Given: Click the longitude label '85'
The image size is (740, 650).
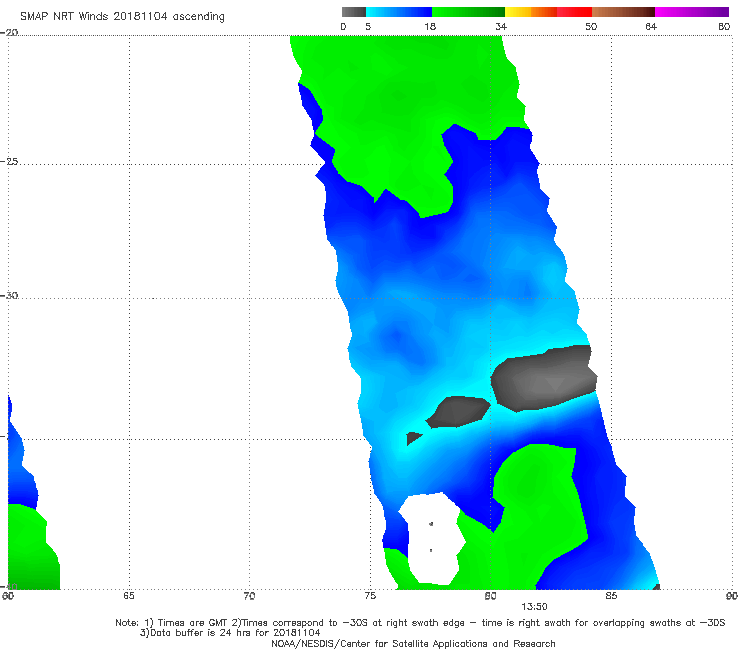Looking at the screenshot, I should coord(611,596).
